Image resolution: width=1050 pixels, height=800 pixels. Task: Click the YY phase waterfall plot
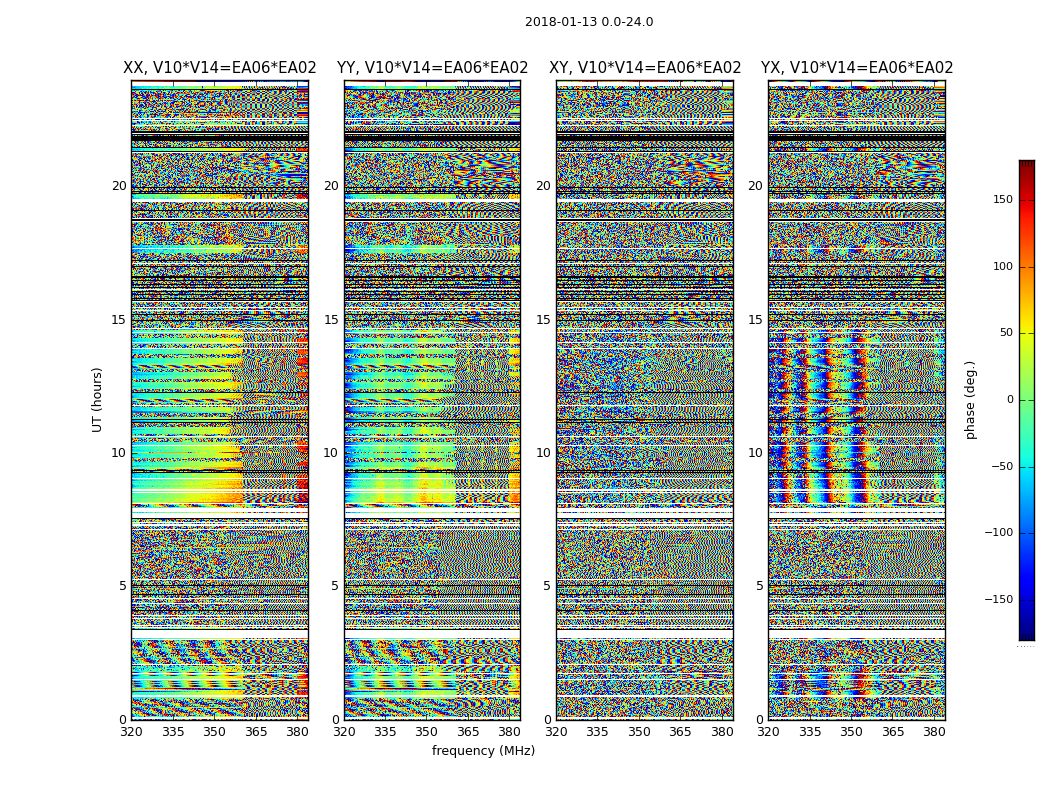433,400
